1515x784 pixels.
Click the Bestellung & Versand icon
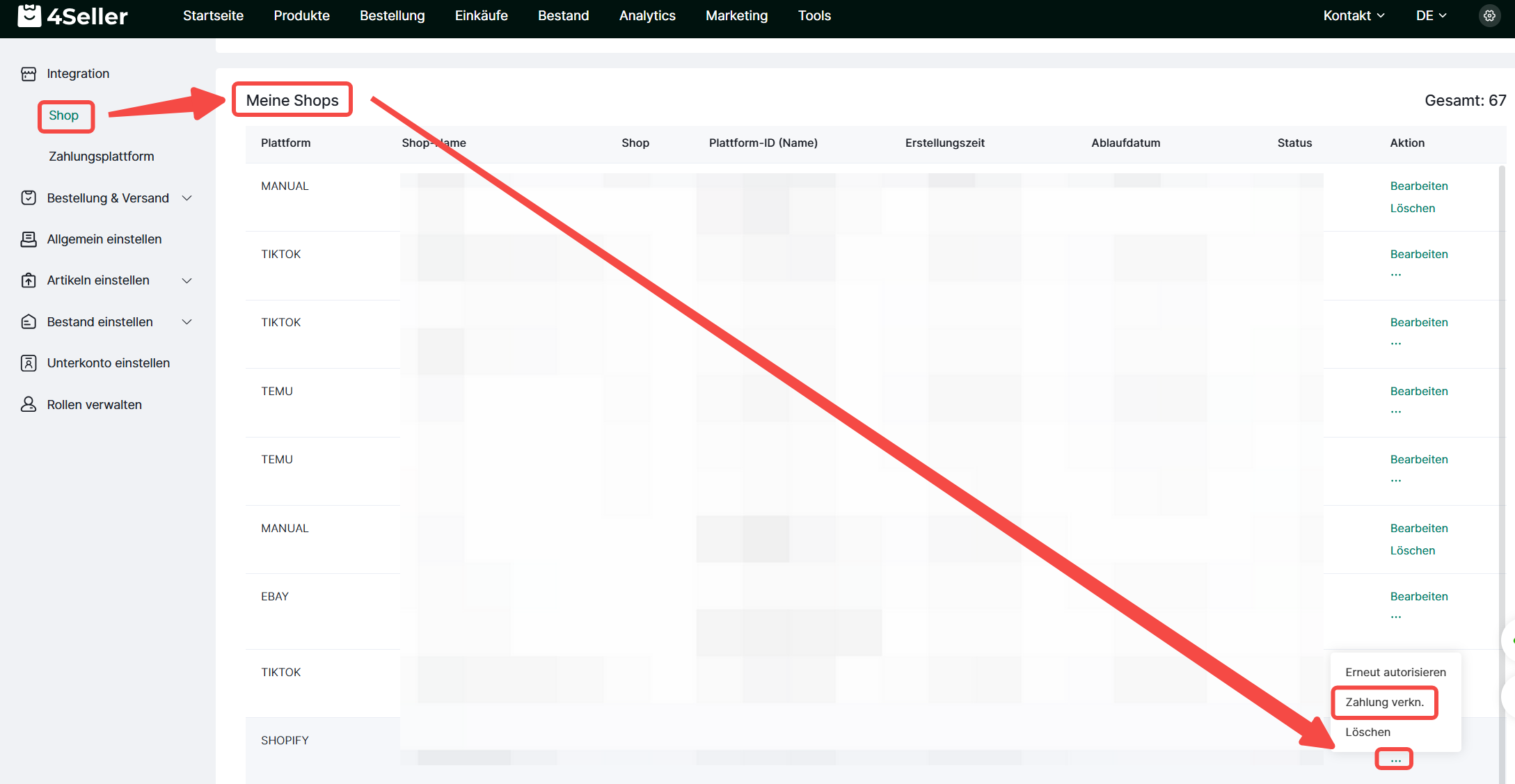coord(29,198)
